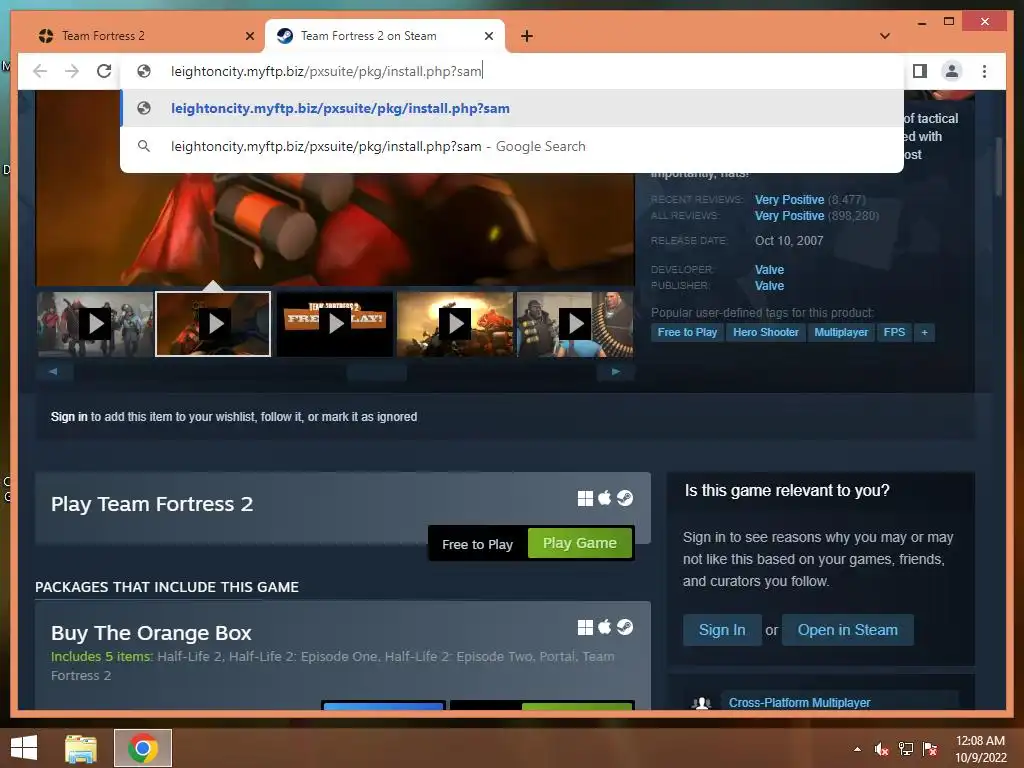Go back using the browser back arrow
The height and width of the screenshot is (768, 1024).
[40, 71]
